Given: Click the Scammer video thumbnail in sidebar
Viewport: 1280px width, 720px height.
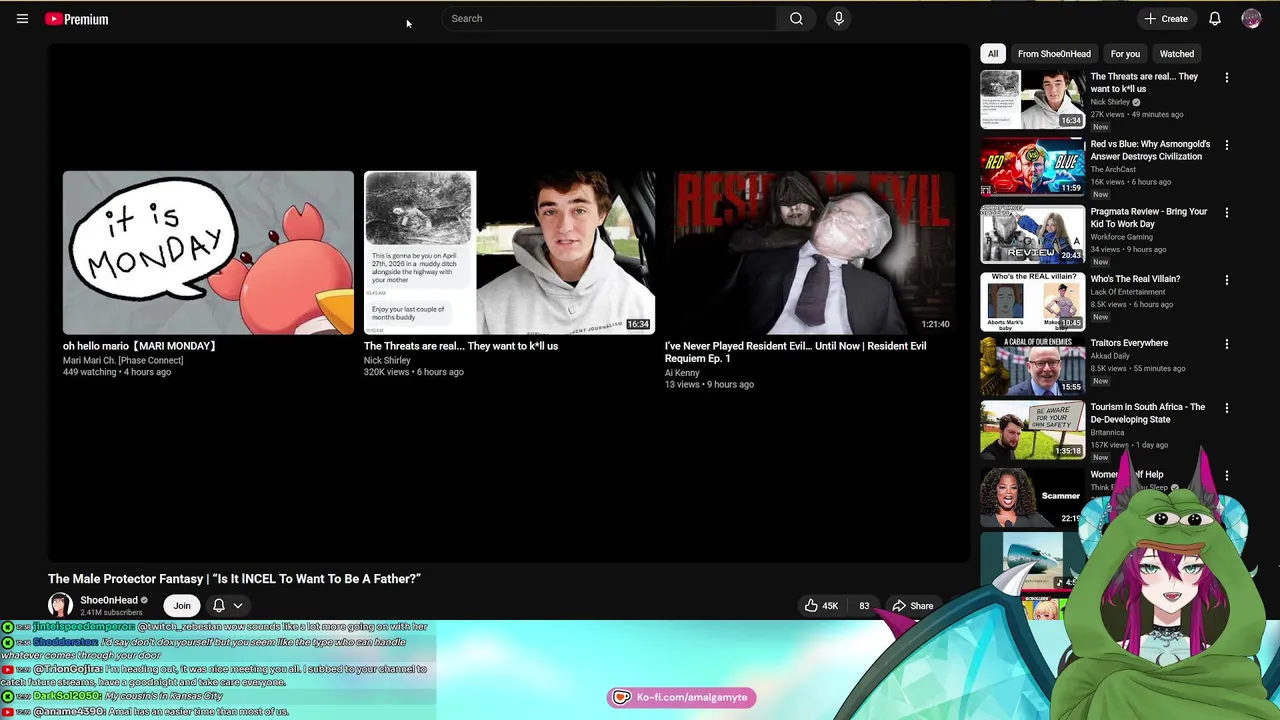Looking at the screenshot, I should tap(1032, 497).
